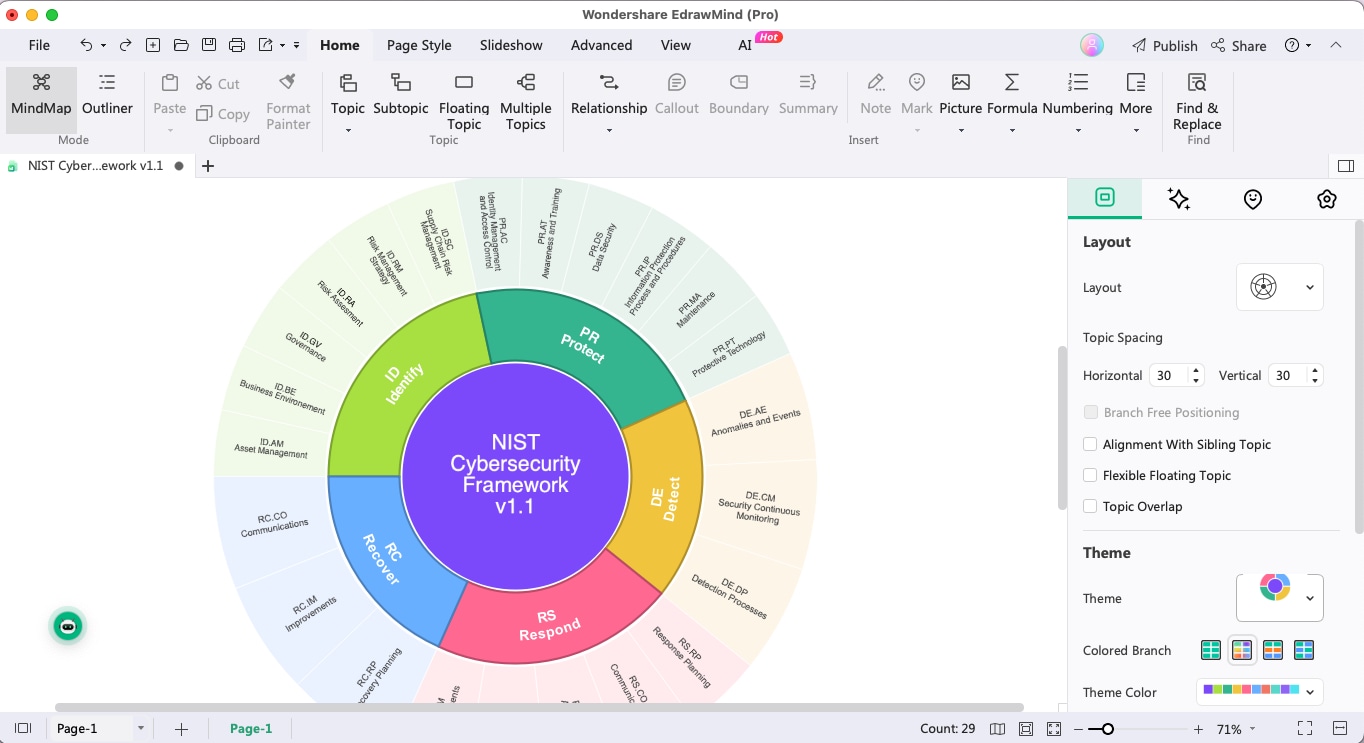1364x743 pixels.
Task: Expand the Formula dropdown
Action: [x=1011, y=130]
